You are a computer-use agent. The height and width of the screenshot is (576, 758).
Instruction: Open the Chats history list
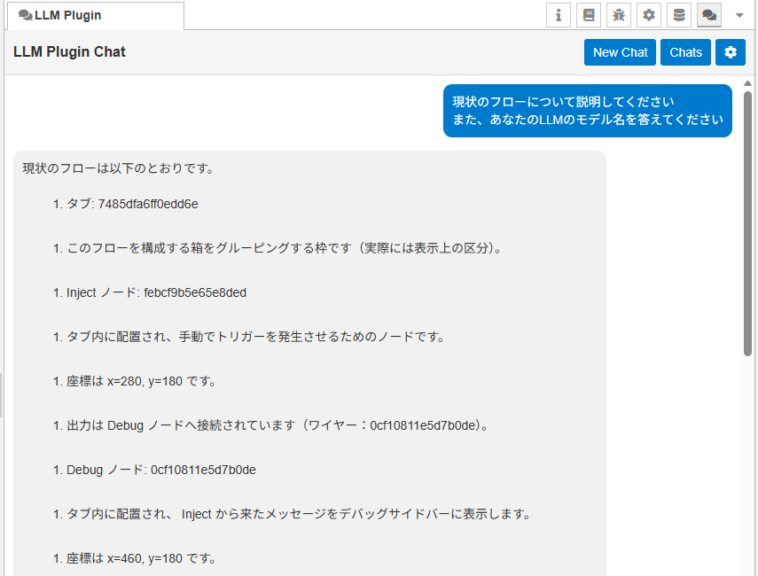(x=685, y=52)
